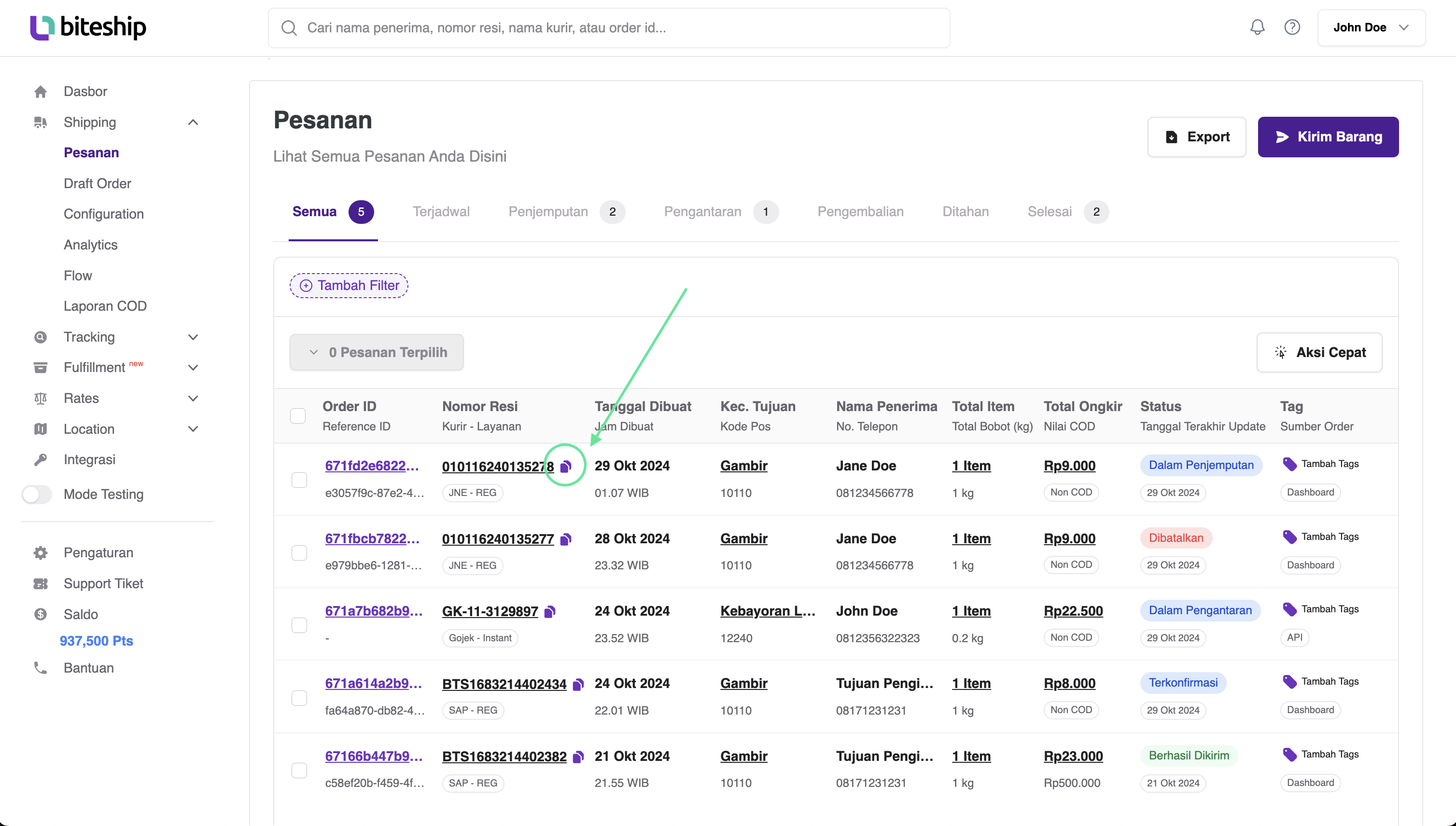The height and width of the screenshot is (826, 1456).
Task: Switch to the Ditahan tab
Action: click(966, 212)
